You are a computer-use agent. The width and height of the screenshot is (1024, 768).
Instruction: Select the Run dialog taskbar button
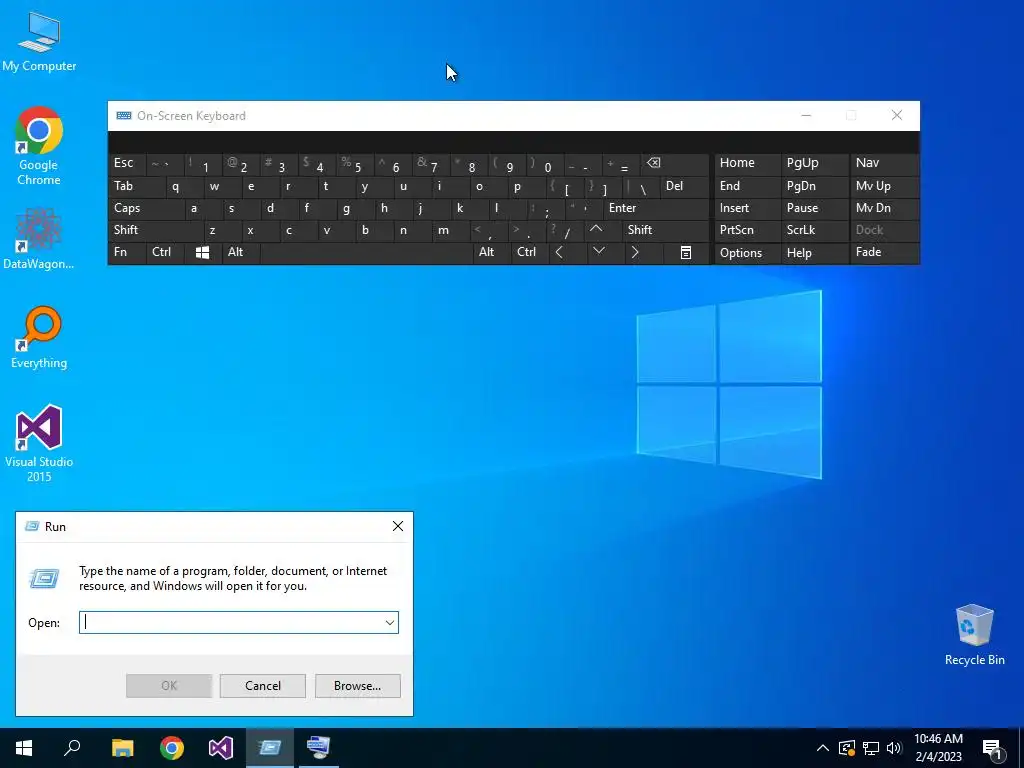(270, 748)
